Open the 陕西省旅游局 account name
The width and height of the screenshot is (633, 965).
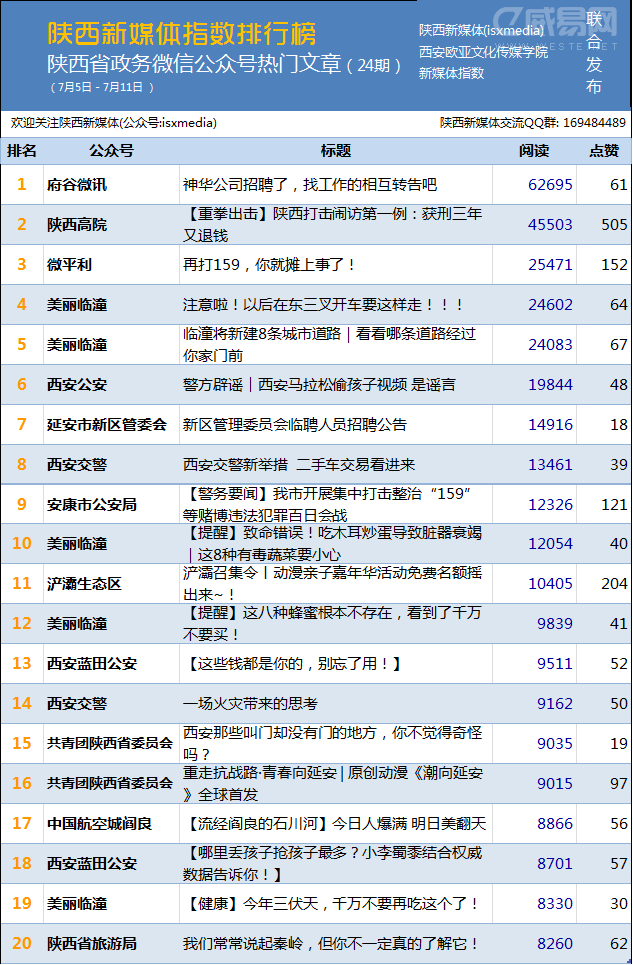[x=92, y=944]
